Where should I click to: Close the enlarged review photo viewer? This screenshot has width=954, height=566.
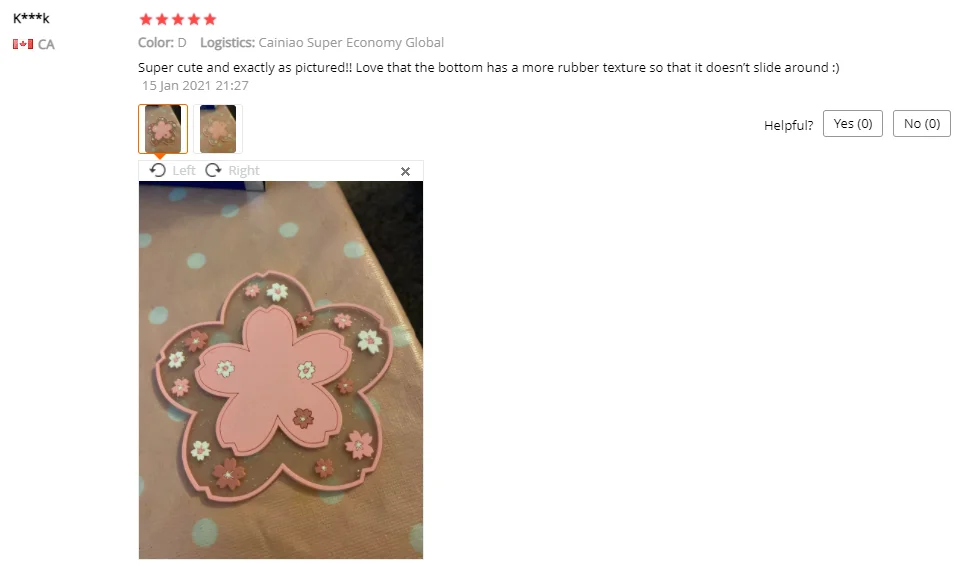coord(405,172)
